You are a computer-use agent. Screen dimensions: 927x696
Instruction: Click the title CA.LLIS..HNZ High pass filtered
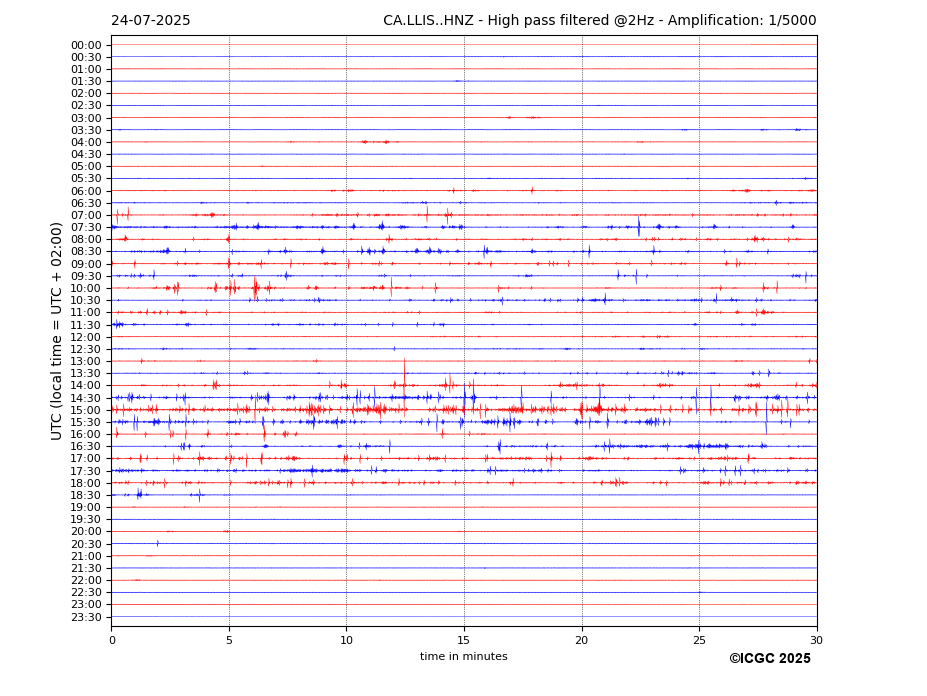point(599,21)
